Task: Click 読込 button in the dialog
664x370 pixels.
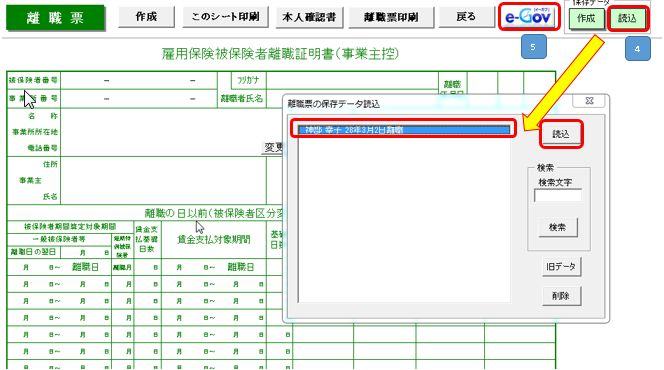Action: tap(561, 134)
